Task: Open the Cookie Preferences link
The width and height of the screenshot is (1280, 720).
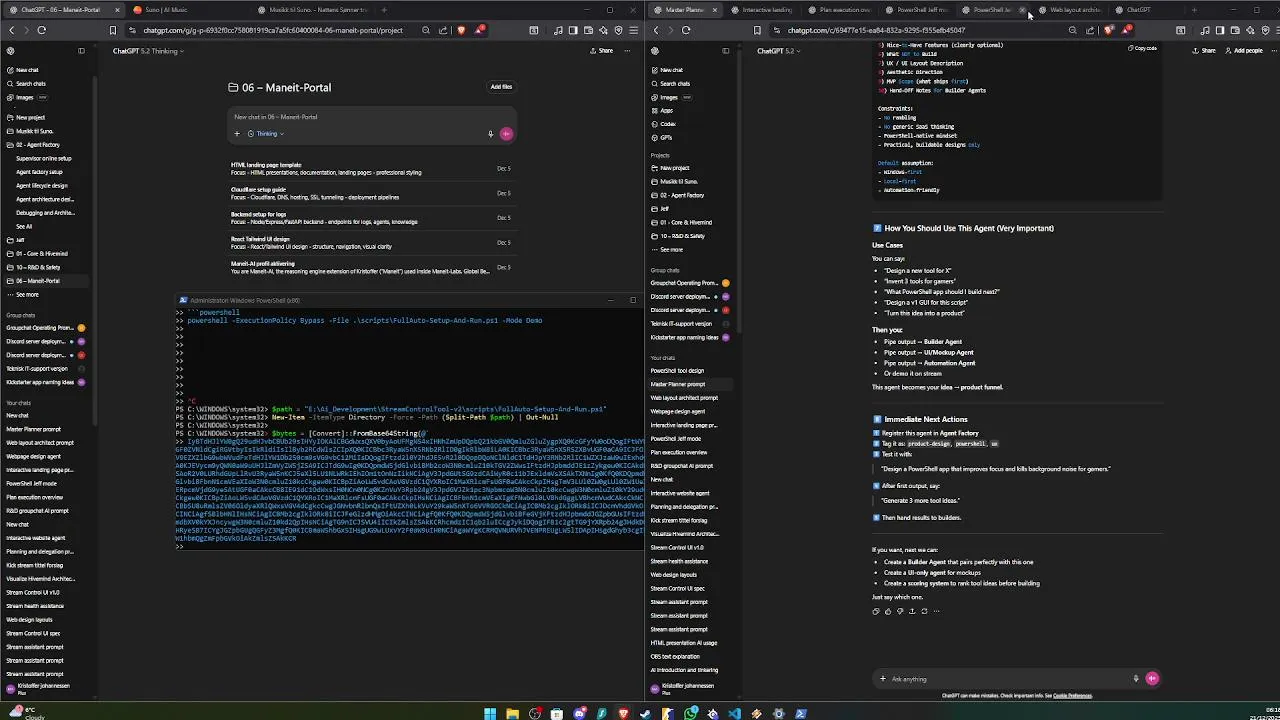Action: [x=1072, y=696]
